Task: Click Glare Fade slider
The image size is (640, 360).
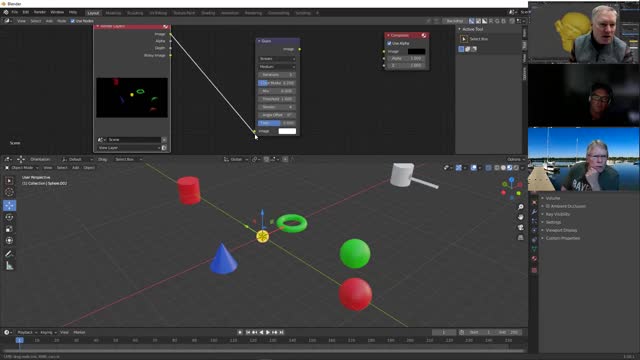Action: (x=277, y=123)
